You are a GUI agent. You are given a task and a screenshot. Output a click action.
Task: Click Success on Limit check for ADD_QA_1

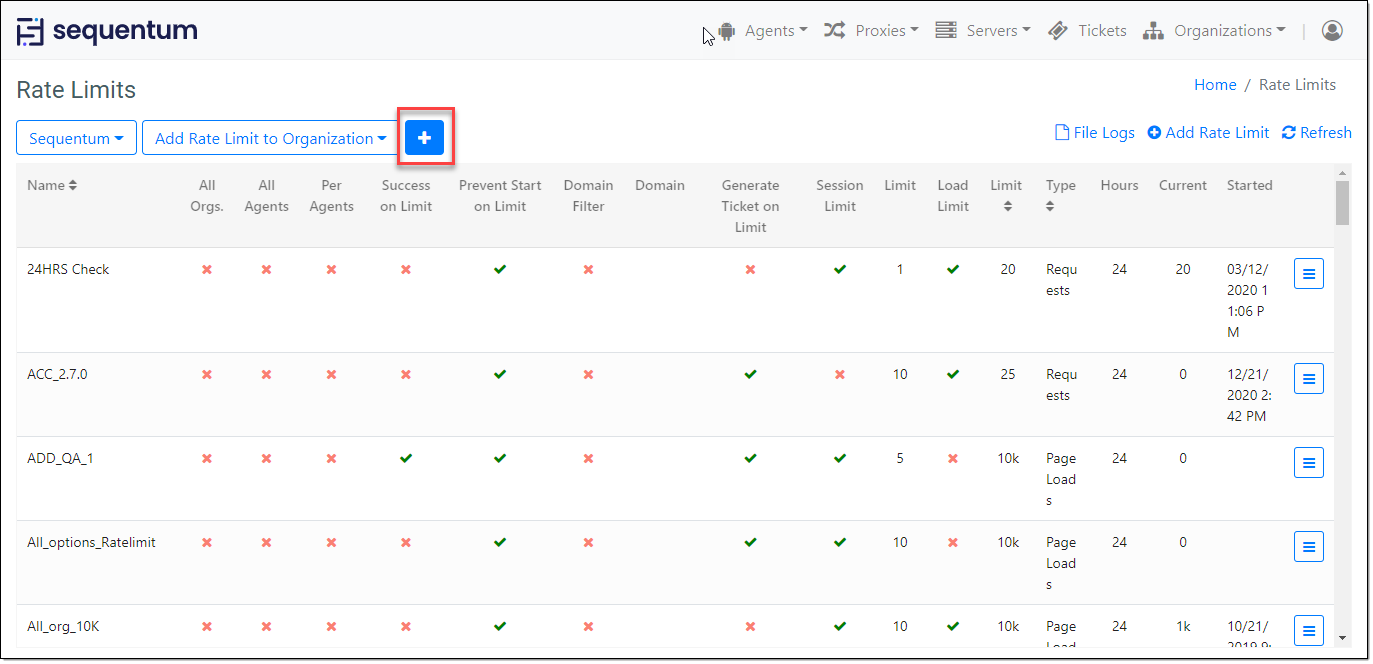[x=405, y=458]
